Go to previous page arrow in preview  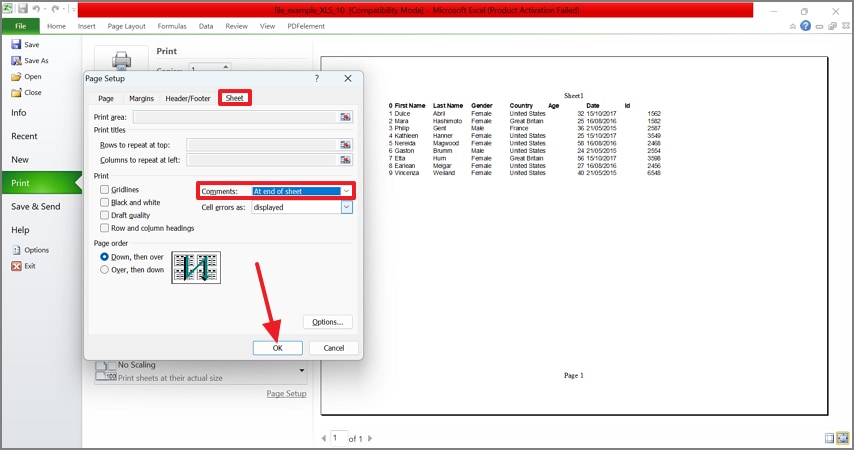coord(324,438)
